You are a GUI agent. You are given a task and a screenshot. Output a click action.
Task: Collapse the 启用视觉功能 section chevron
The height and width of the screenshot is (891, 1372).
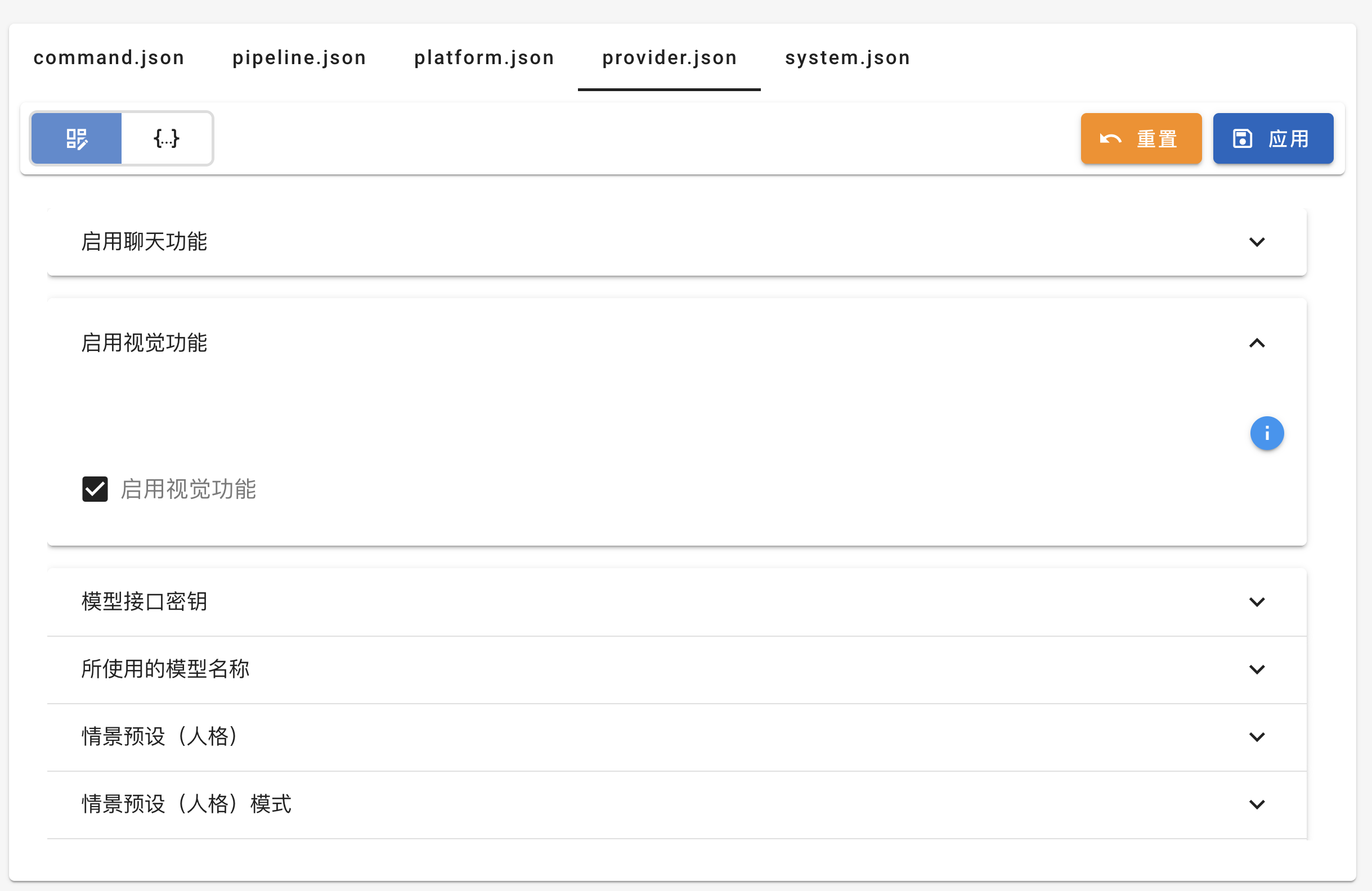[1257, 344]
